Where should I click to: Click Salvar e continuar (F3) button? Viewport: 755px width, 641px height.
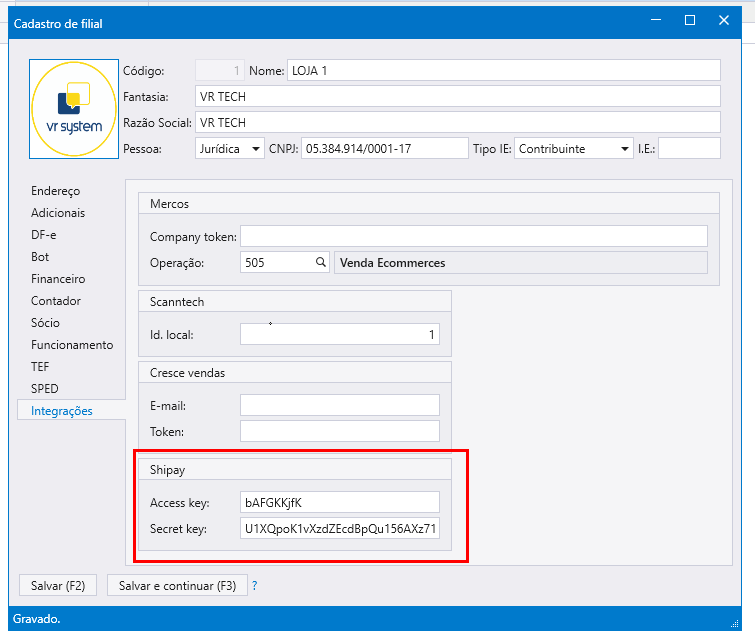point(177,586)
